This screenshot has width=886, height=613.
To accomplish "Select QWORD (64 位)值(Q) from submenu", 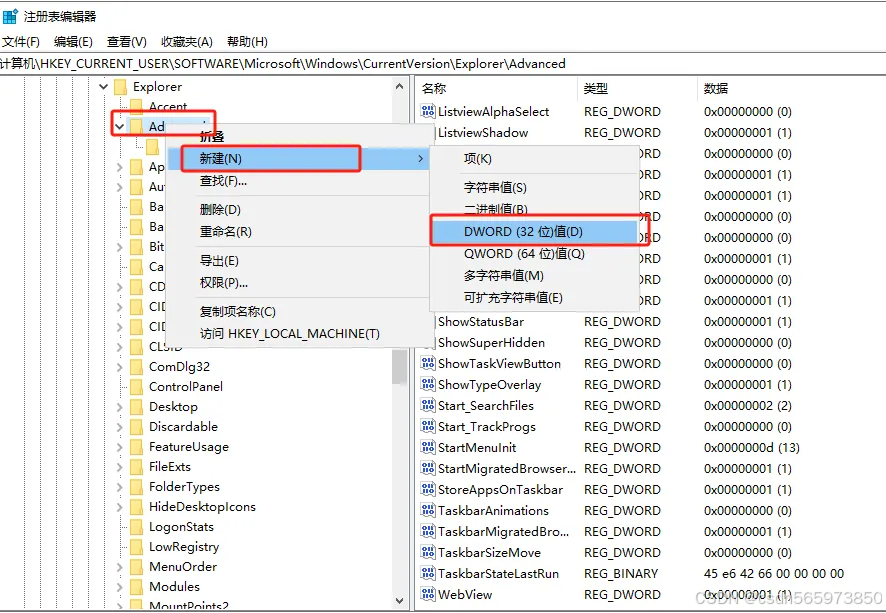I will tap(534, 254).
